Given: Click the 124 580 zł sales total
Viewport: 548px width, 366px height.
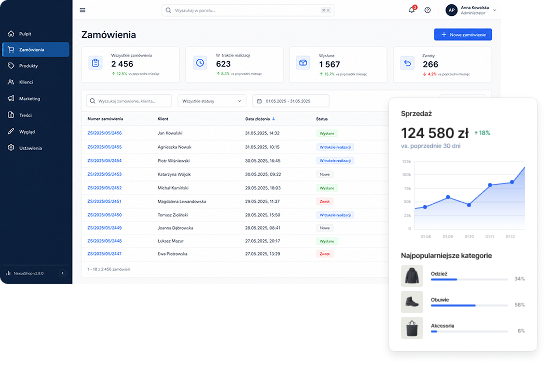Looking at the screenshot, I should [x=434, y=133].
